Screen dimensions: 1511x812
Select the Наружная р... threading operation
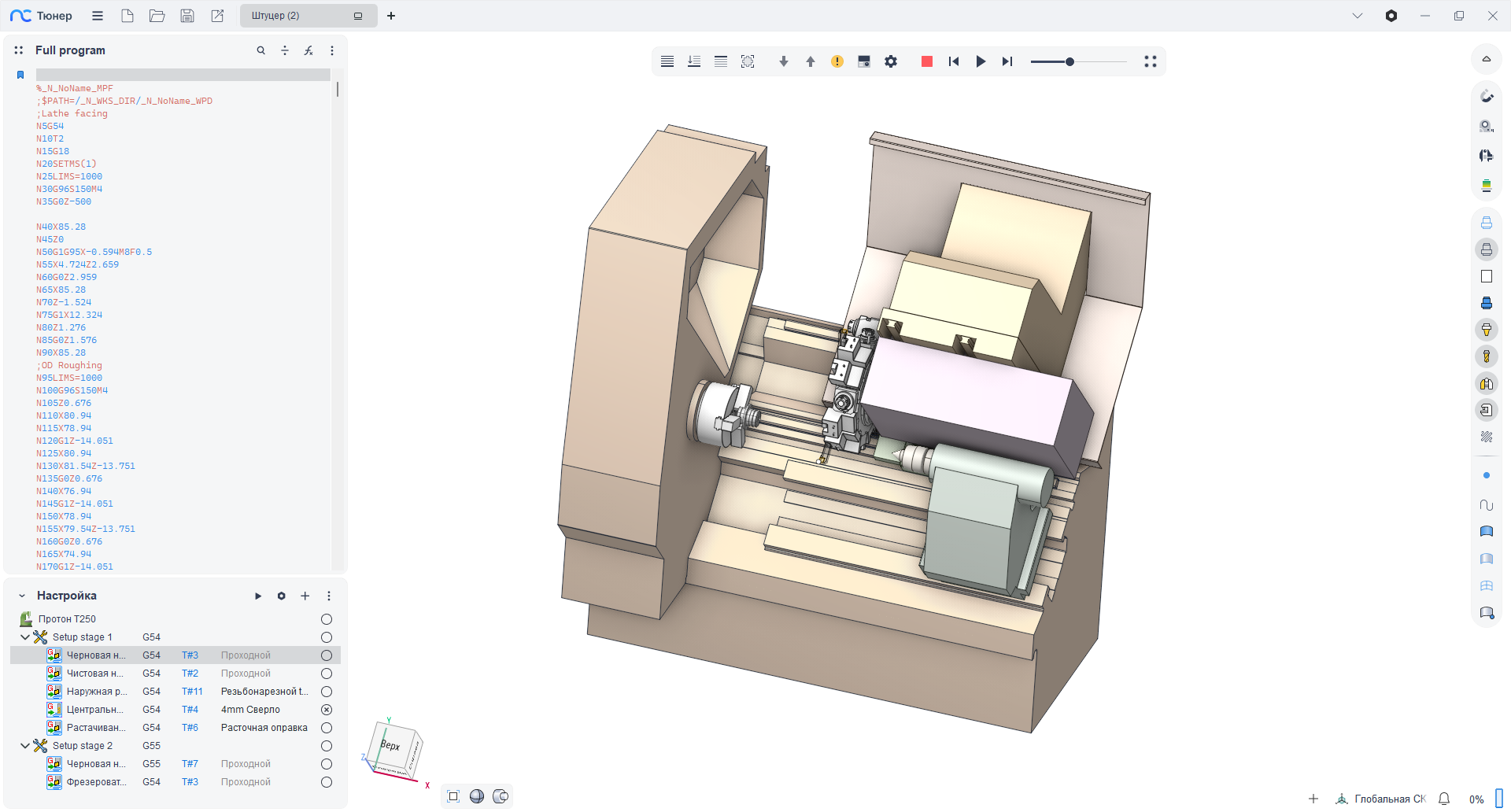96,692
